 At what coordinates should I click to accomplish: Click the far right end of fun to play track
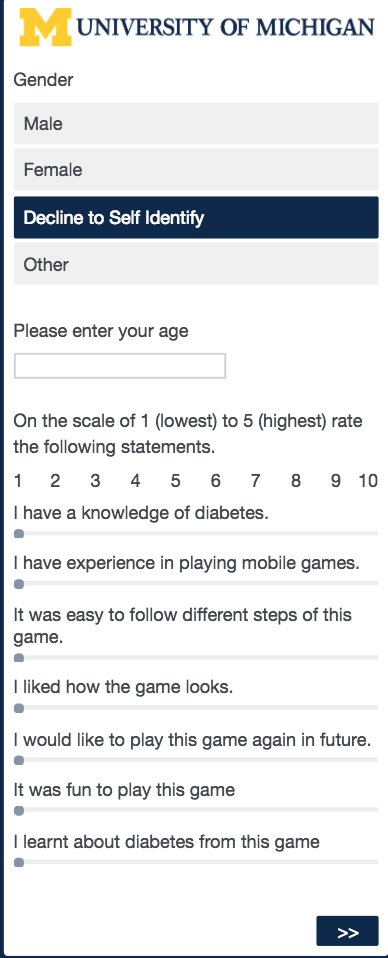[376, 810]
